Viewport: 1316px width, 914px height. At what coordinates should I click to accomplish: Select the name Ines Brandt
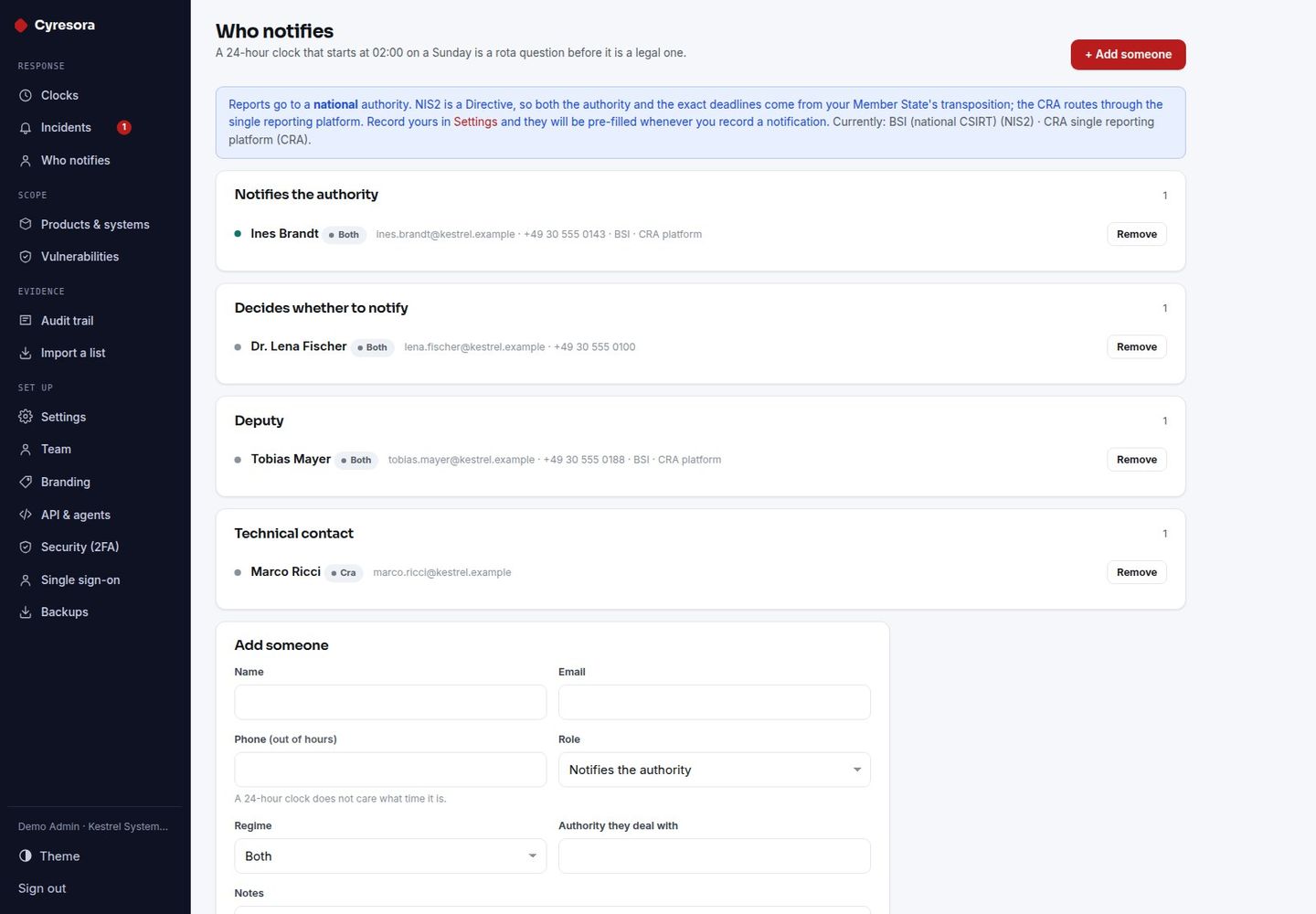click(x=284, y=234)
